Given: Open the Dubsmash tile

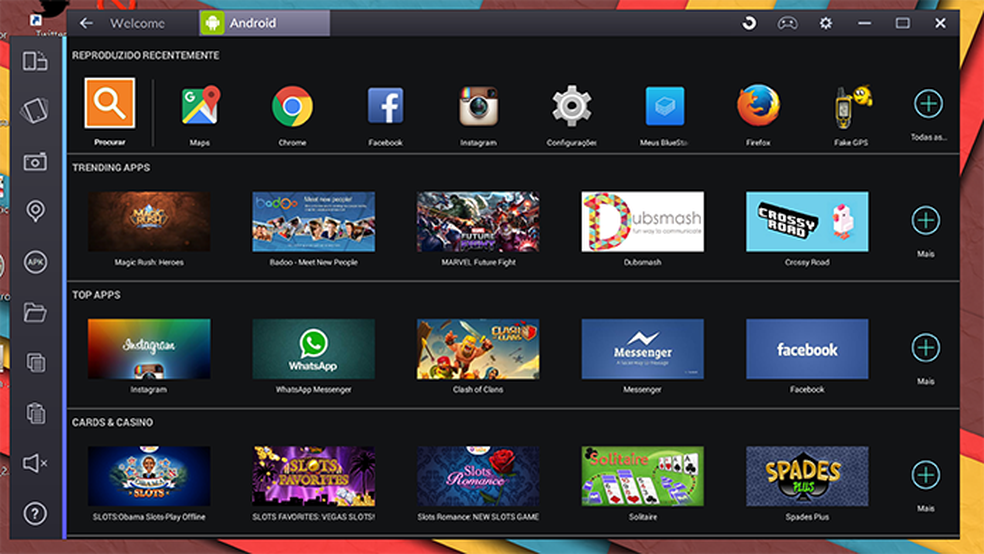Looking at the screenshot, I should click(x=643, y=221).
